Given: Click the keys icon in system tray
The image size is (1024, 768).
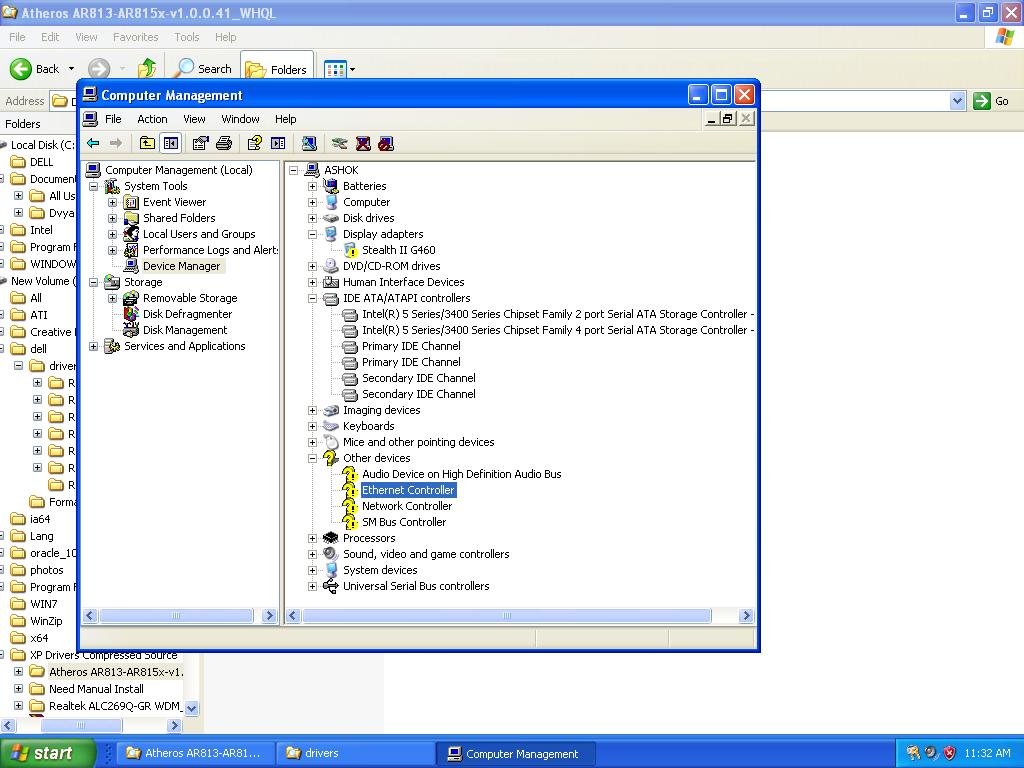Looking at the screenshot, I should pos(913,753).
